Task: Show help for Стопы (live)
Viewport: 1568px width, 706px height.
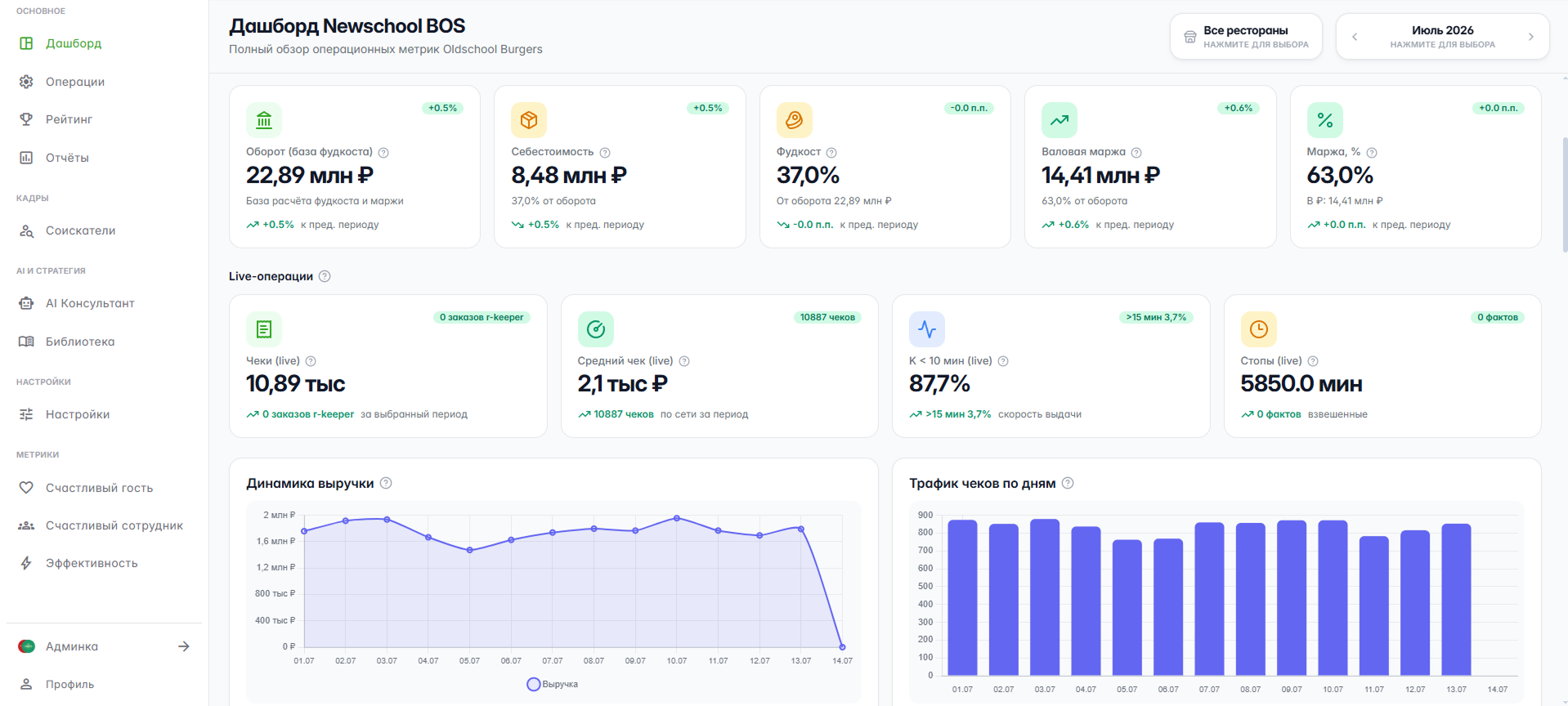Action: [x=1313, y=361]
